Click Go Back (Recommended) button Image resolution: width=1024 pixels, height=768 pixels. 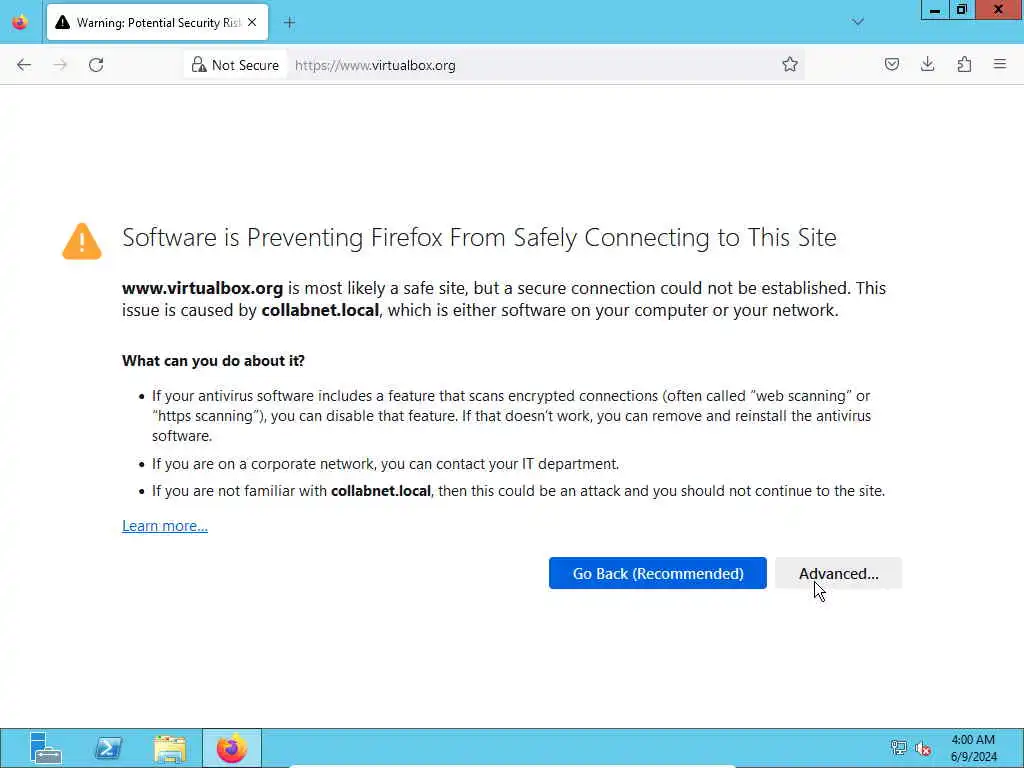657,573
